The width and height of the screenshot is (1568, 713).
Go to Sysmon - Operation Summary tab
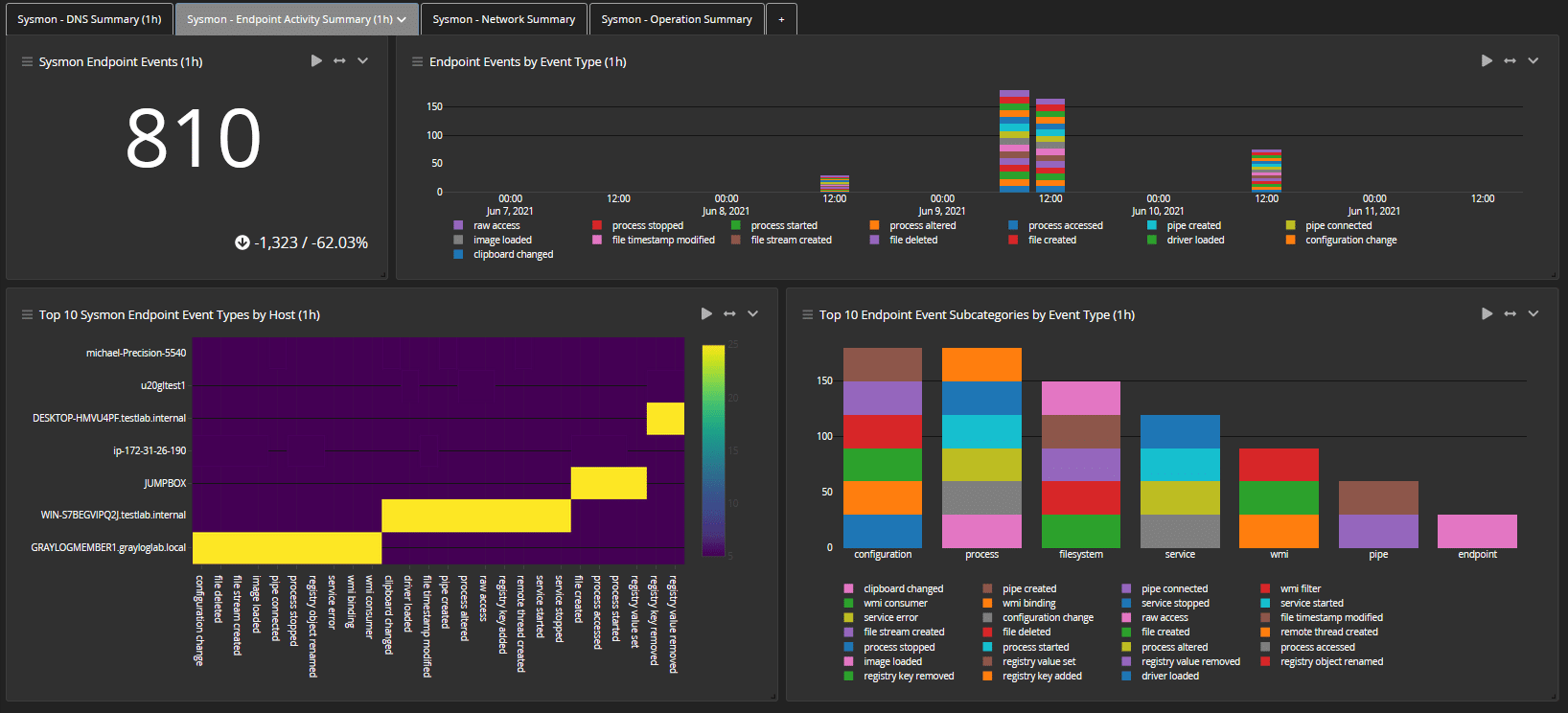click(x=676, y=19)
